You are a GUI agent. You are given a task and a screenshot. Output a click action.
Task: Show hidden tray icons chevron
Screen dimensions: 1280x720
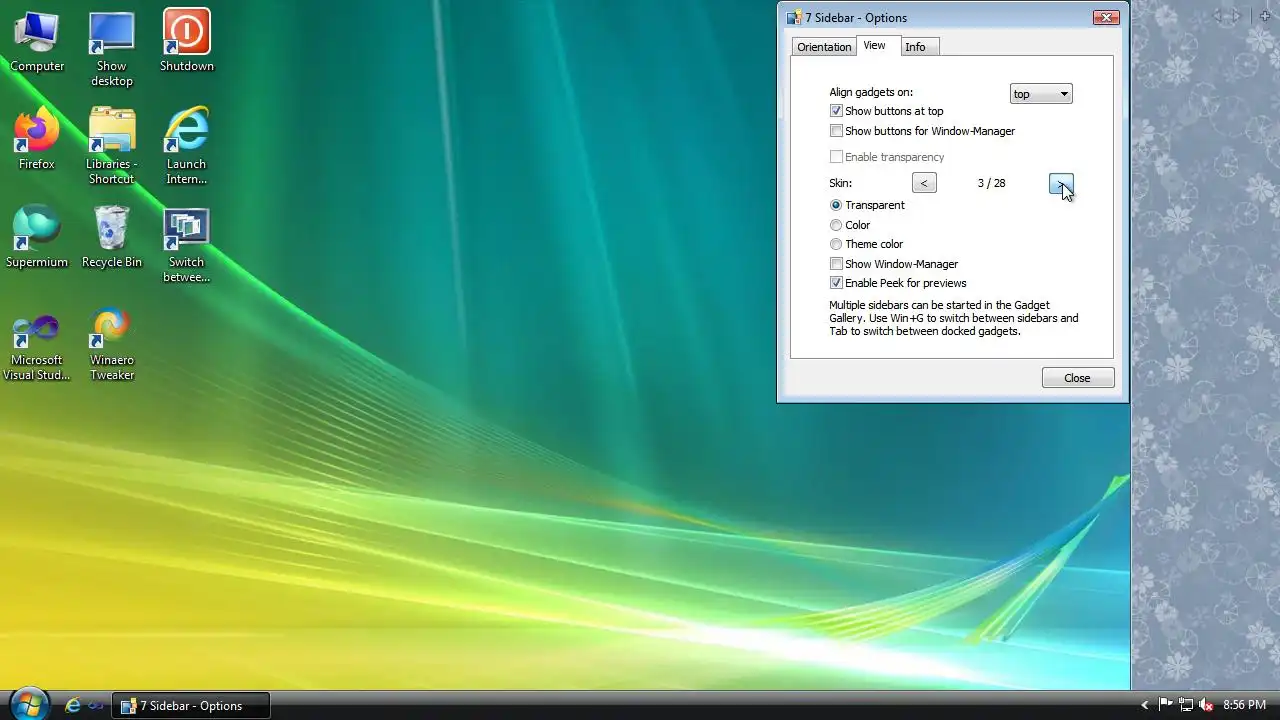pos(1145,705)
